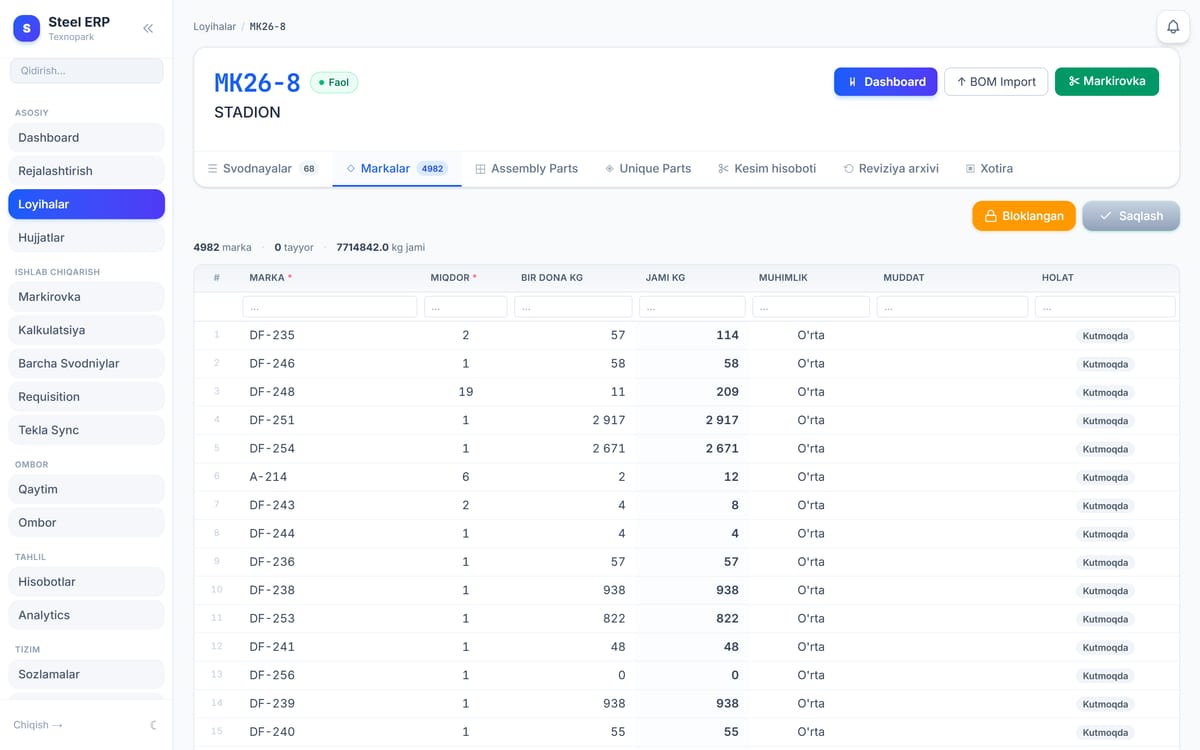The height and width of the screenshot is (750, 1200).
Task: Click the MUHIMLIK filter field
Action: (x=811, y=307)
